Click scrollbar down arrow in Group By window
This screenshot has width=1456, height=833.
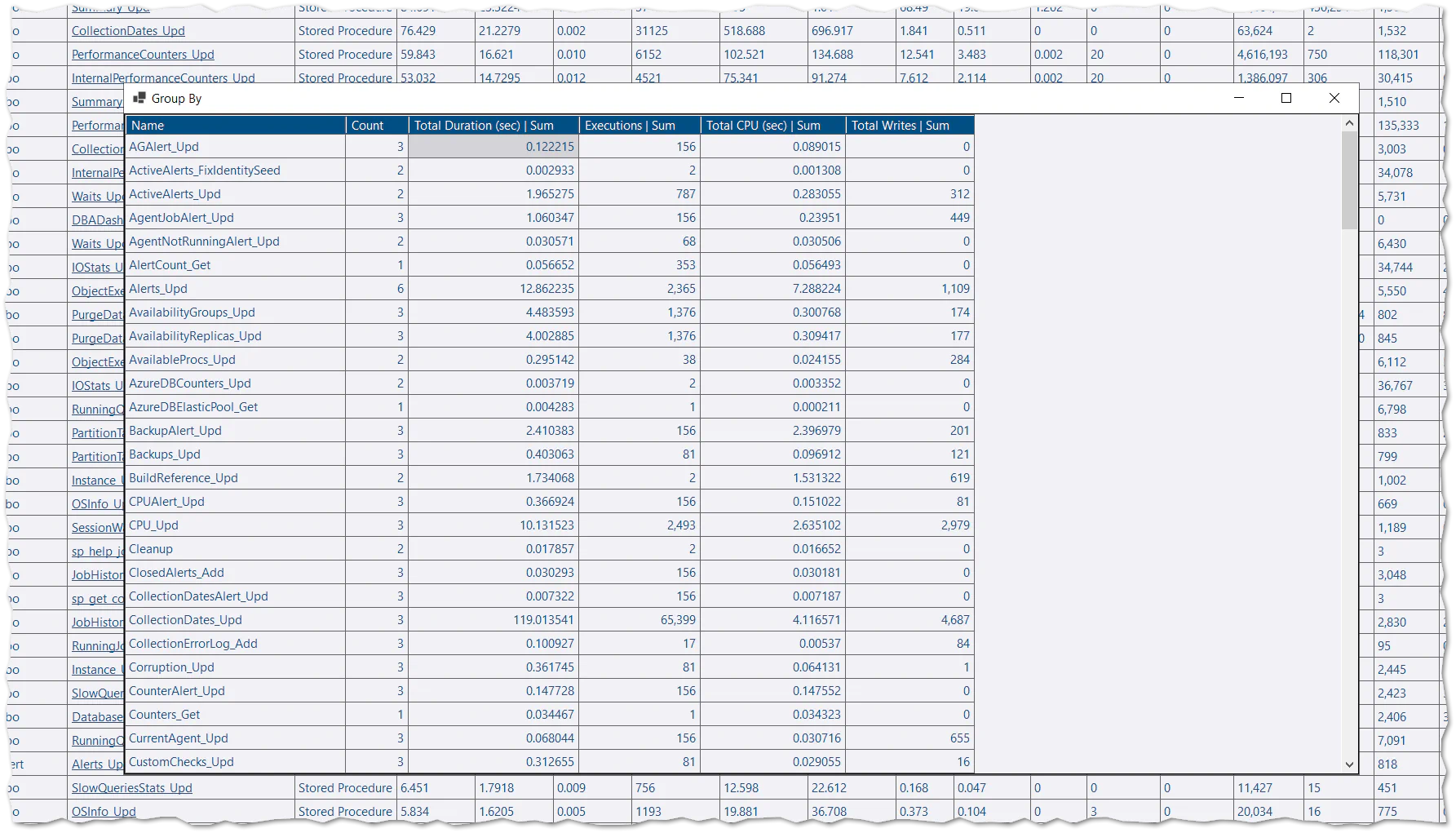tap(1349, 764)
